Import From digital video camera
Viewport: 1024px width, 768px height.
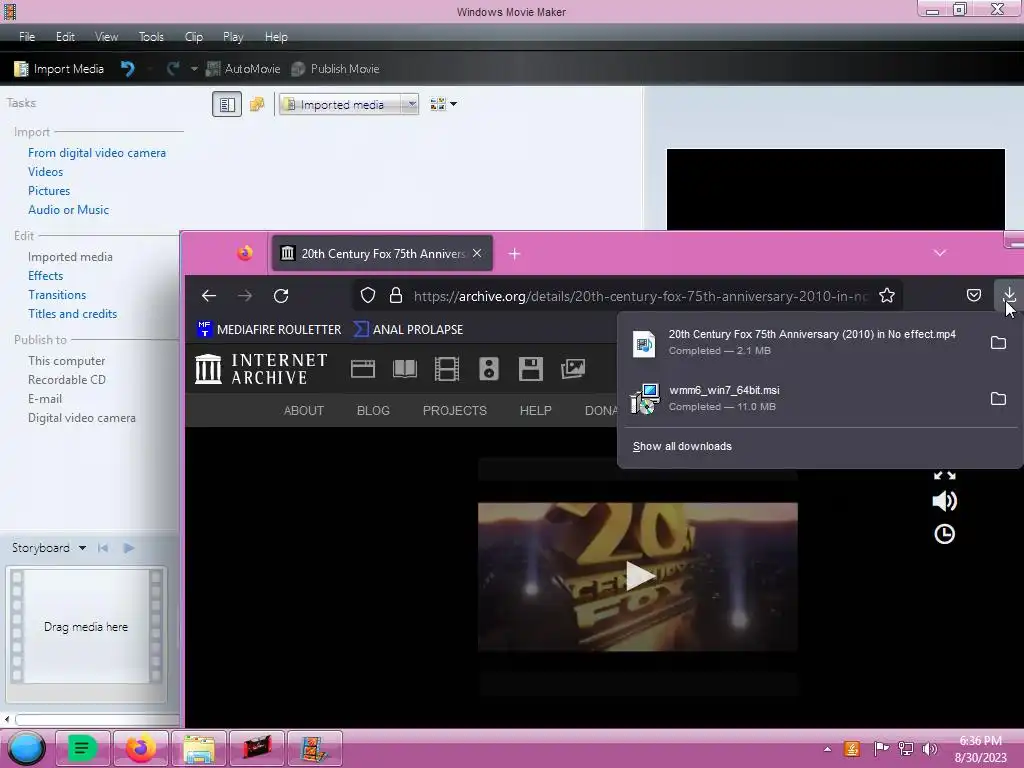[97, 153]
